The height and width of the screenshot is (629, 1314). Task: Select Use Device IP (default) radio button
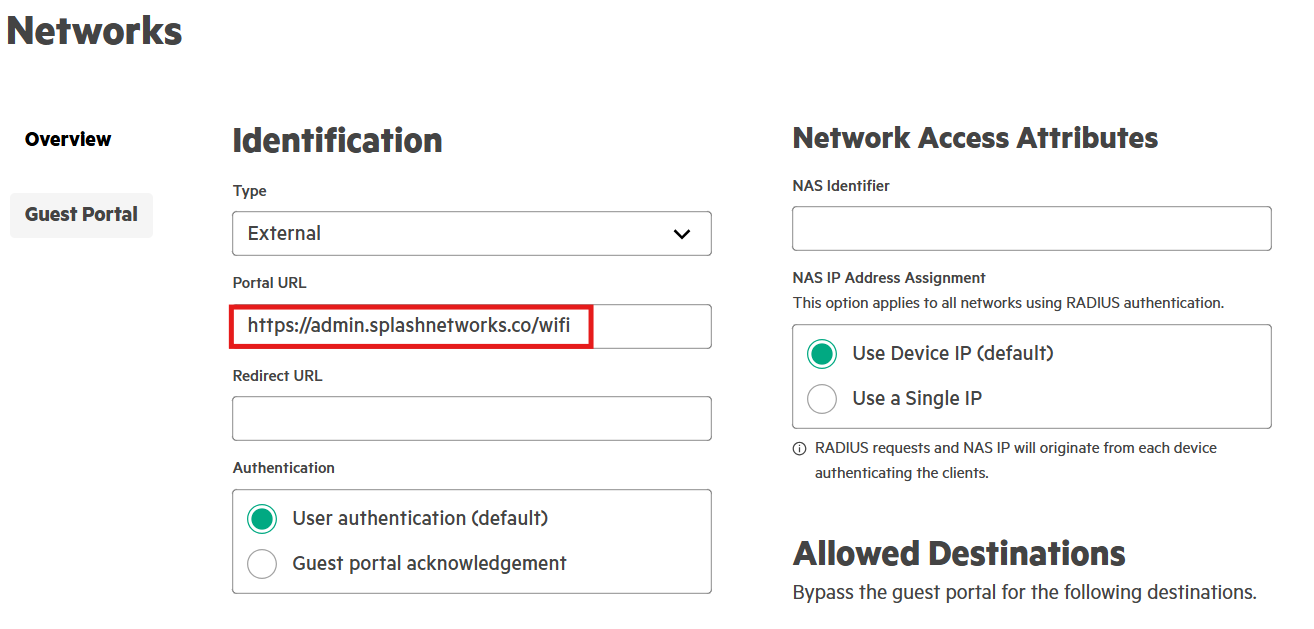click(822, 354)
